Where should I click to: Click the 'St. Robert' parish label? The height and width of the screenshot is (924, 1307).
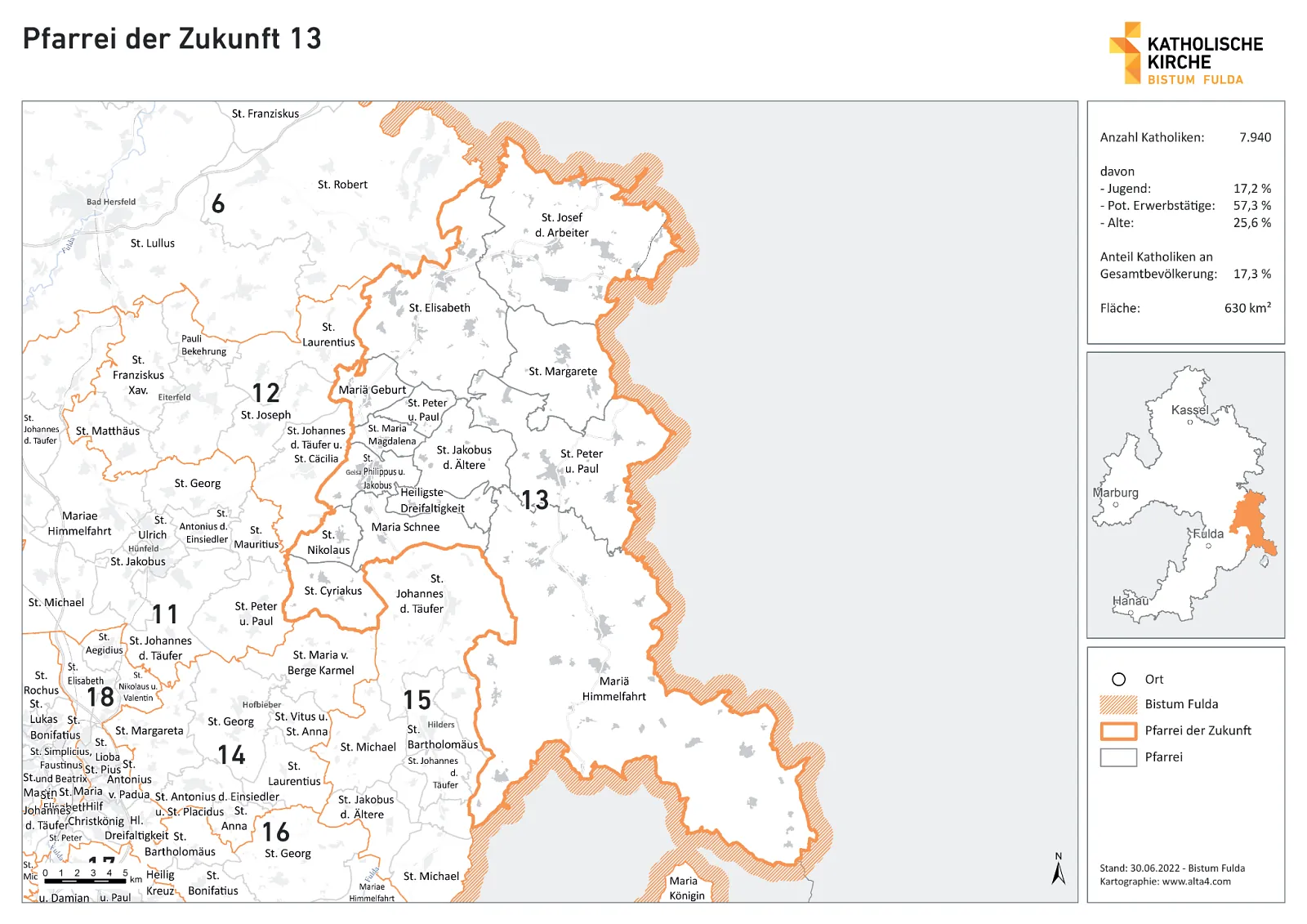(342, 185)
